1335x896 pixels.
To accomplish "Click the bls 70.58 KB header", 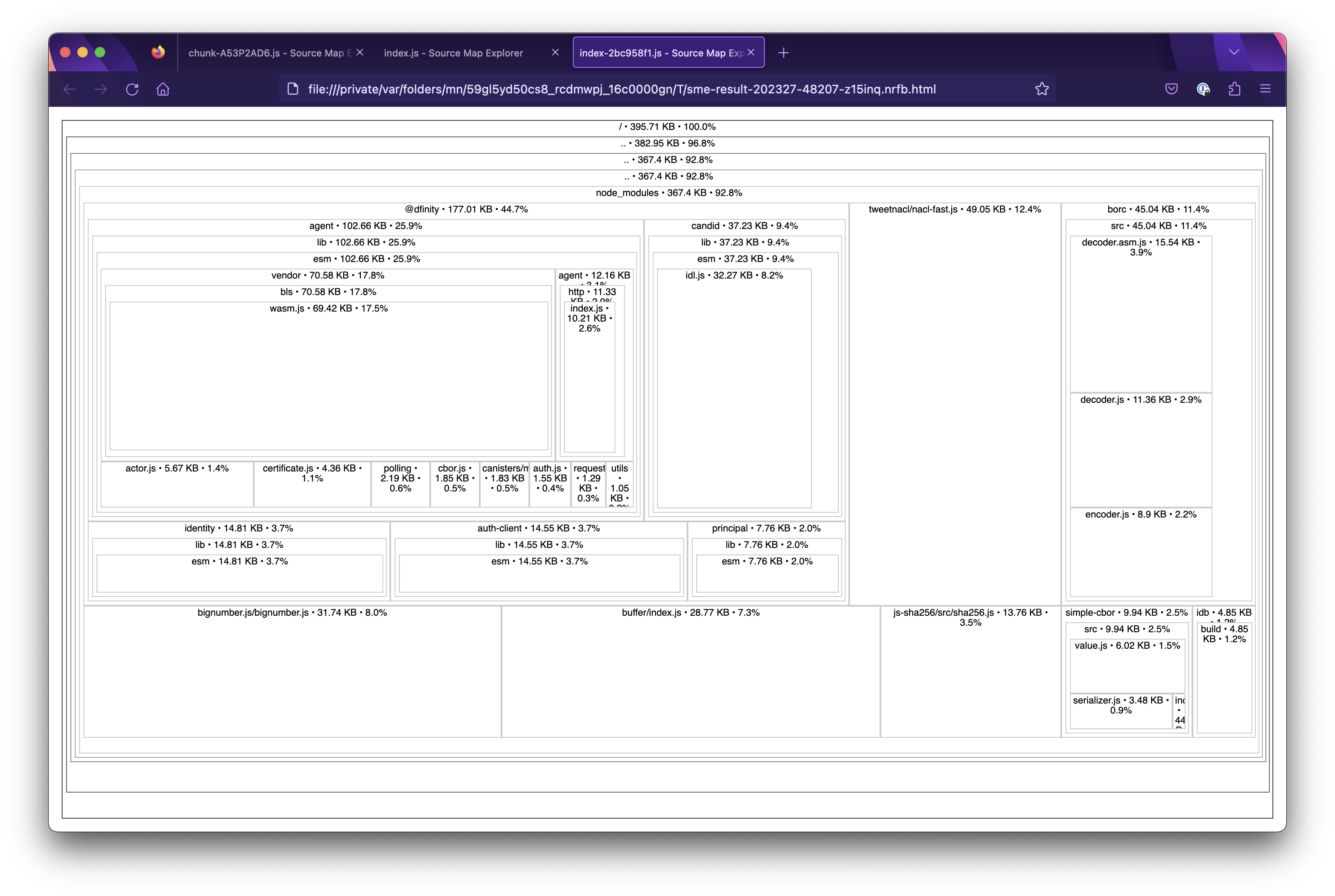I will 328,292.
